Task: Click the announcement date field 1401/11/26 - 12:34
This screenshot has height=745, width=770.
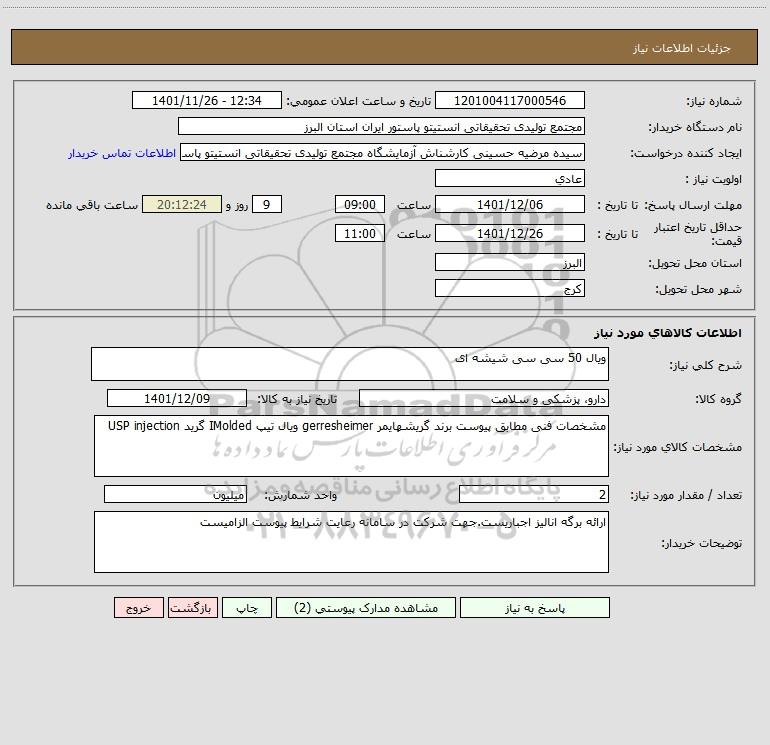Action: (x=207, y=100)
